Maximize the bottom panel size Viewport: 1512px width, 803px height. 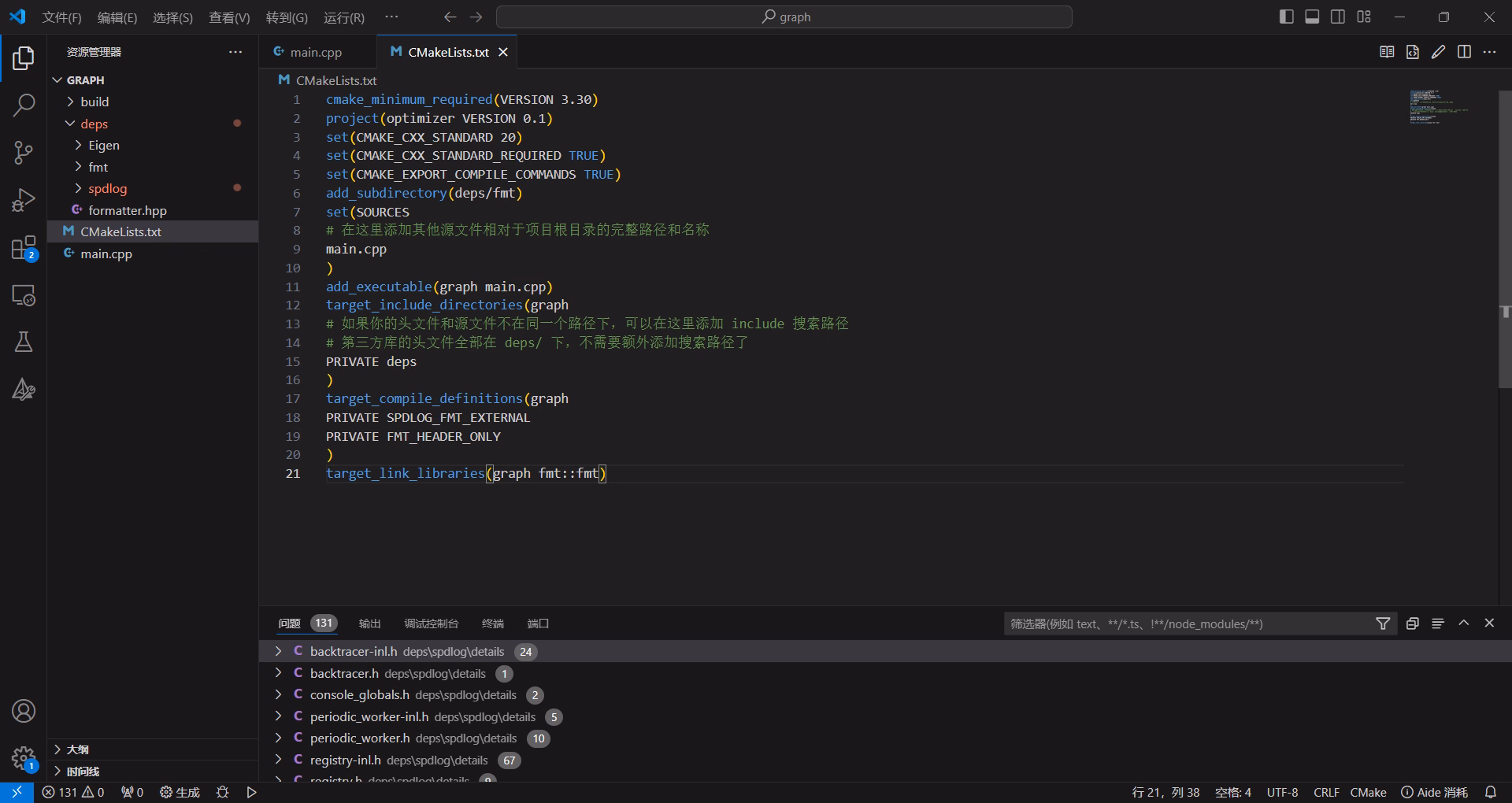click(x=1464, y=623)
